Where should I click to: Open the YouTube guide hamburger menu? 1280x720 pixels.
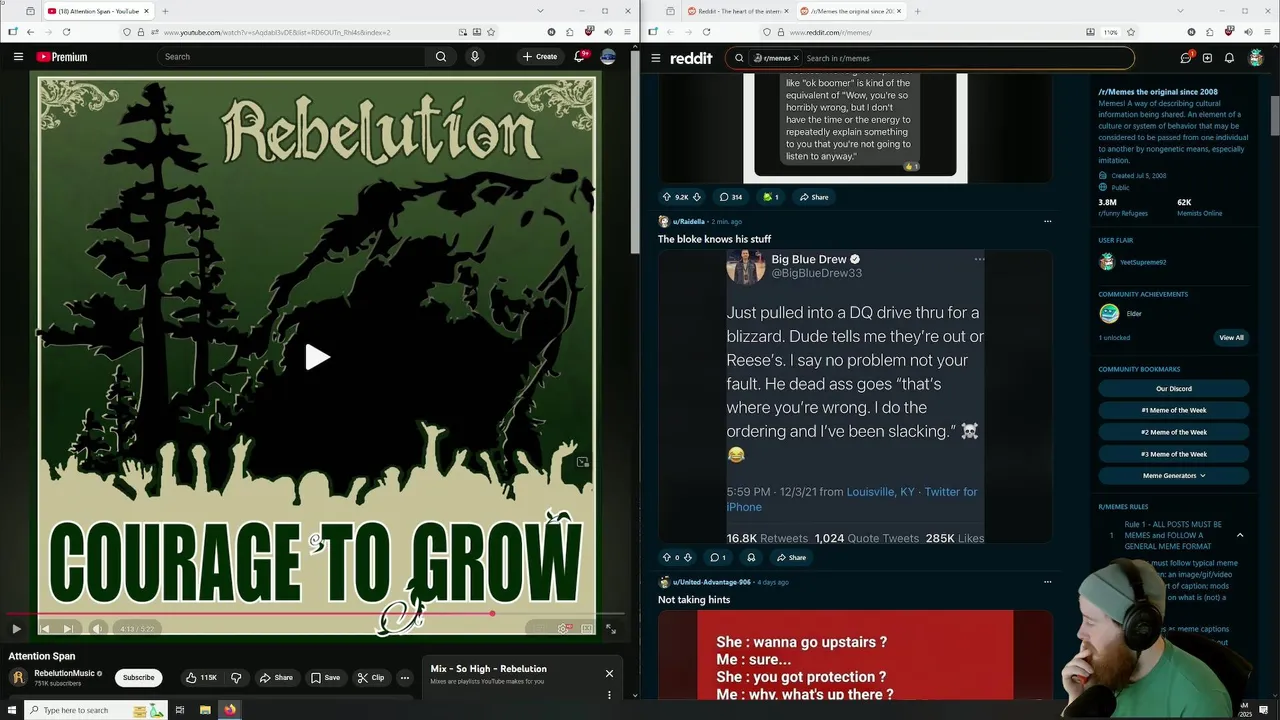[18, 57]
